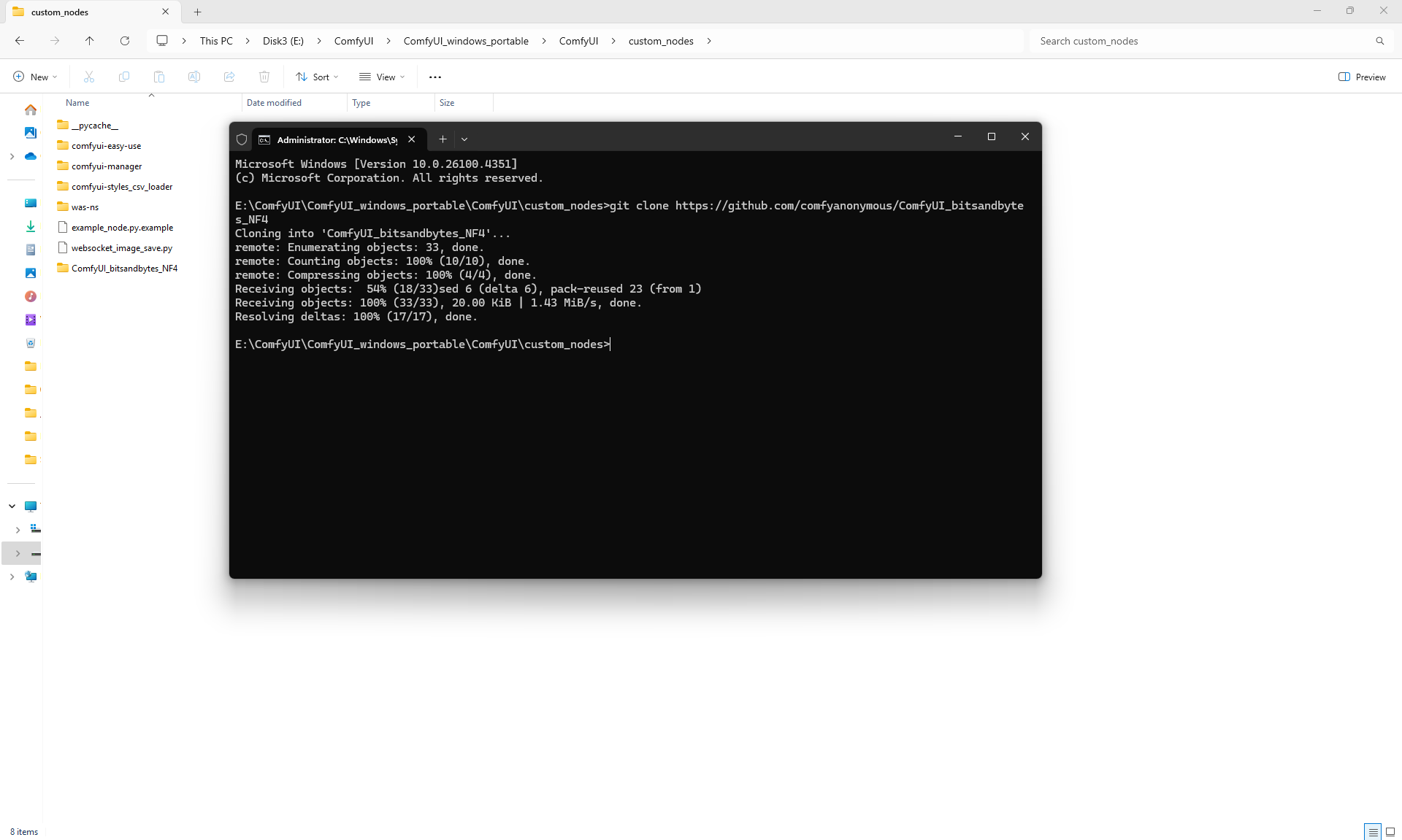The height and width of the screenshot is (840, 1402).
Task: Switch to large icons view layout
Action: tap(1390, 832)
